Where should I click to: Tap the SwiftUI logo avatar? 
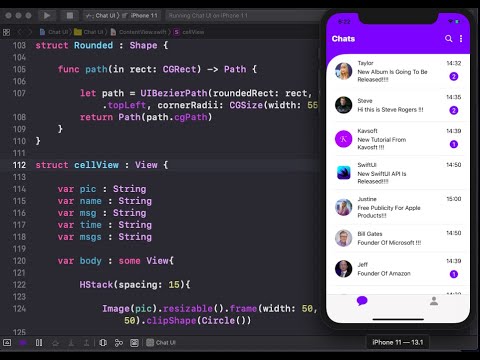point(343,173)
